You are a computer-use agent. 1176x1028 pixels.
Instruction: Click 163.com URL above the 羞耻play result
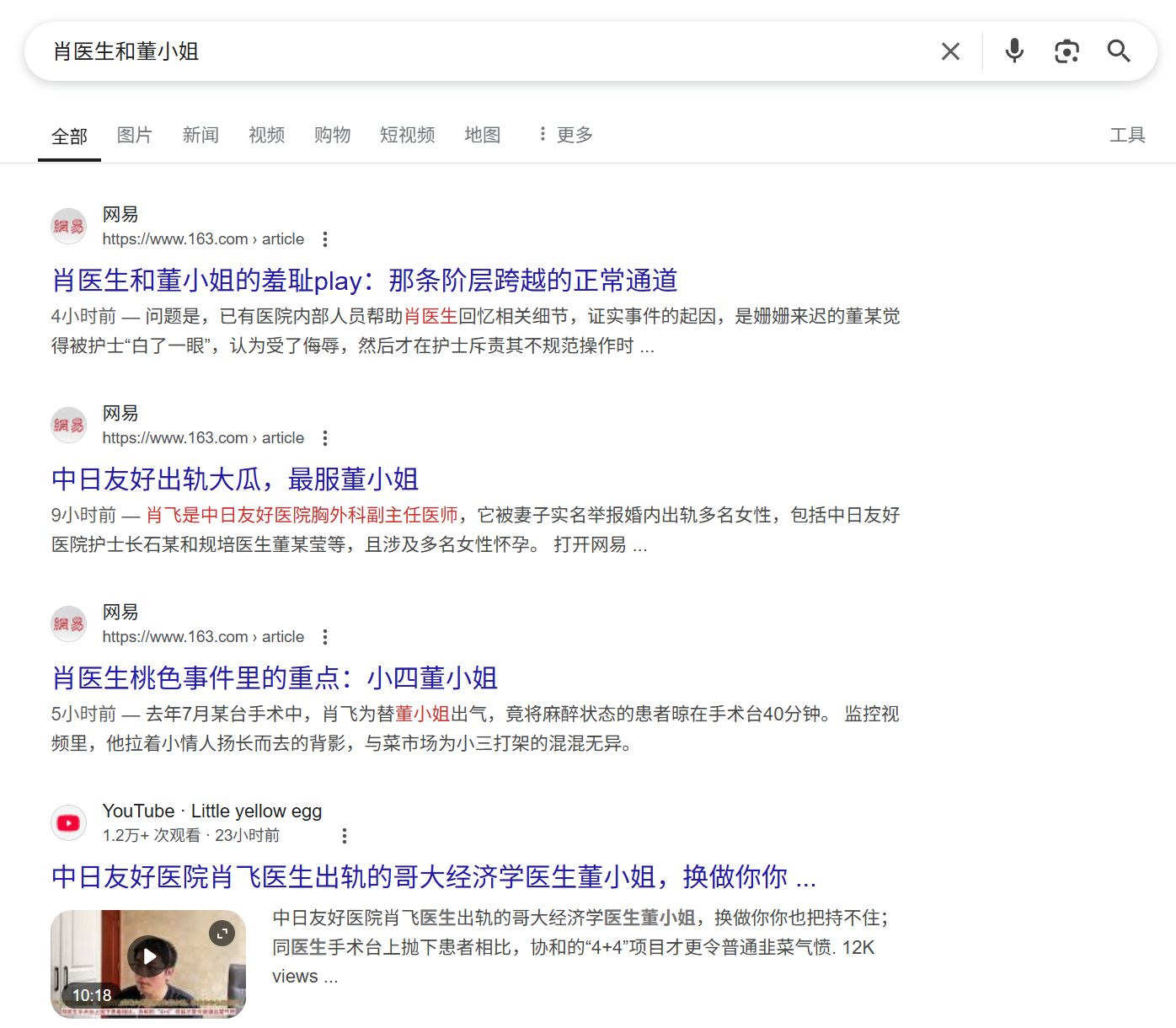click(x=203, y=239)
